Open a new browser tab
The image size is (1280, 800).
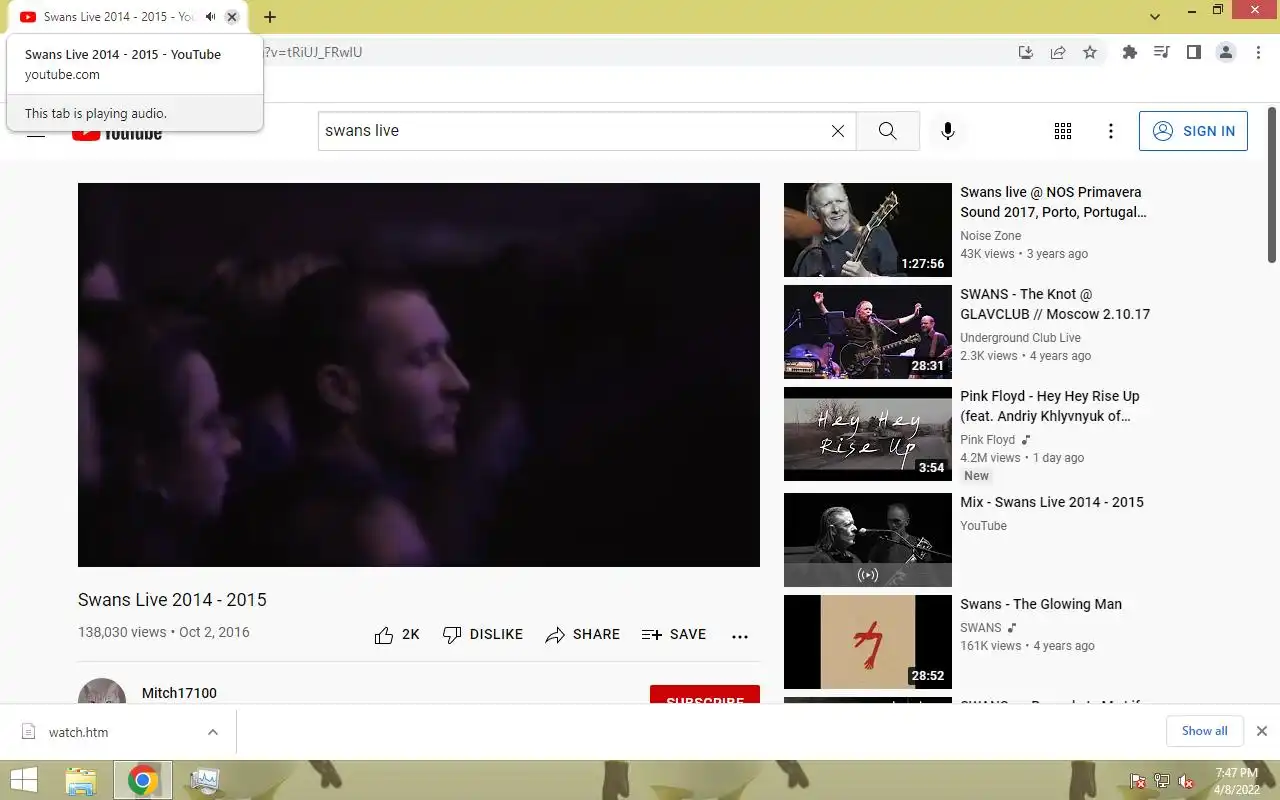coord(270,17)
